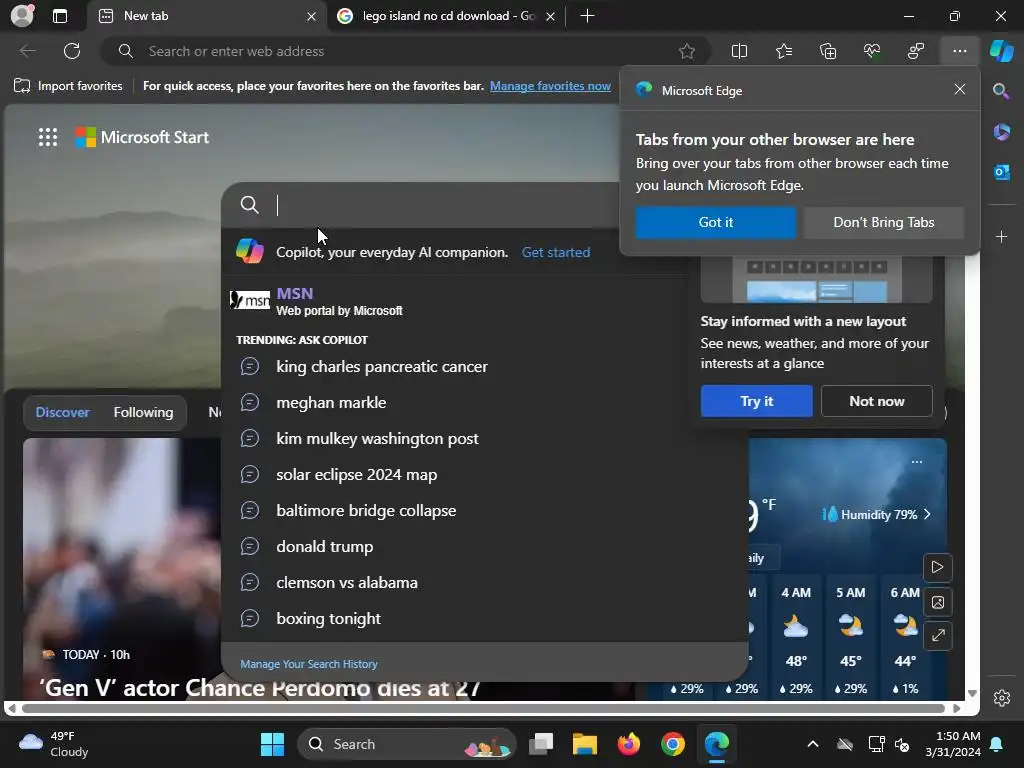Click Got it in Edge popup
1024x768 pixels.
[716, 222]
